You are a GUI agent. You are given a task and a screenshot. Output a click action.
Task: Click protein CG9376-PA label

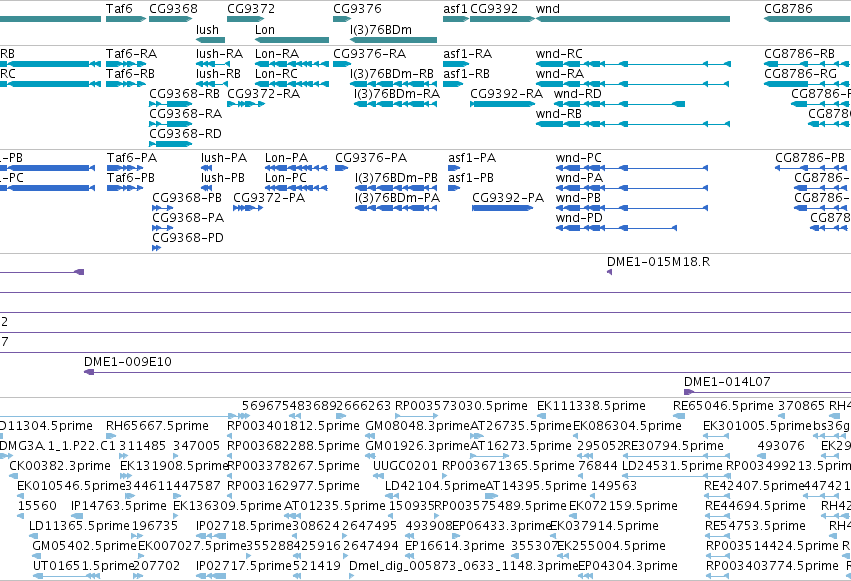[x=371, y=158]
